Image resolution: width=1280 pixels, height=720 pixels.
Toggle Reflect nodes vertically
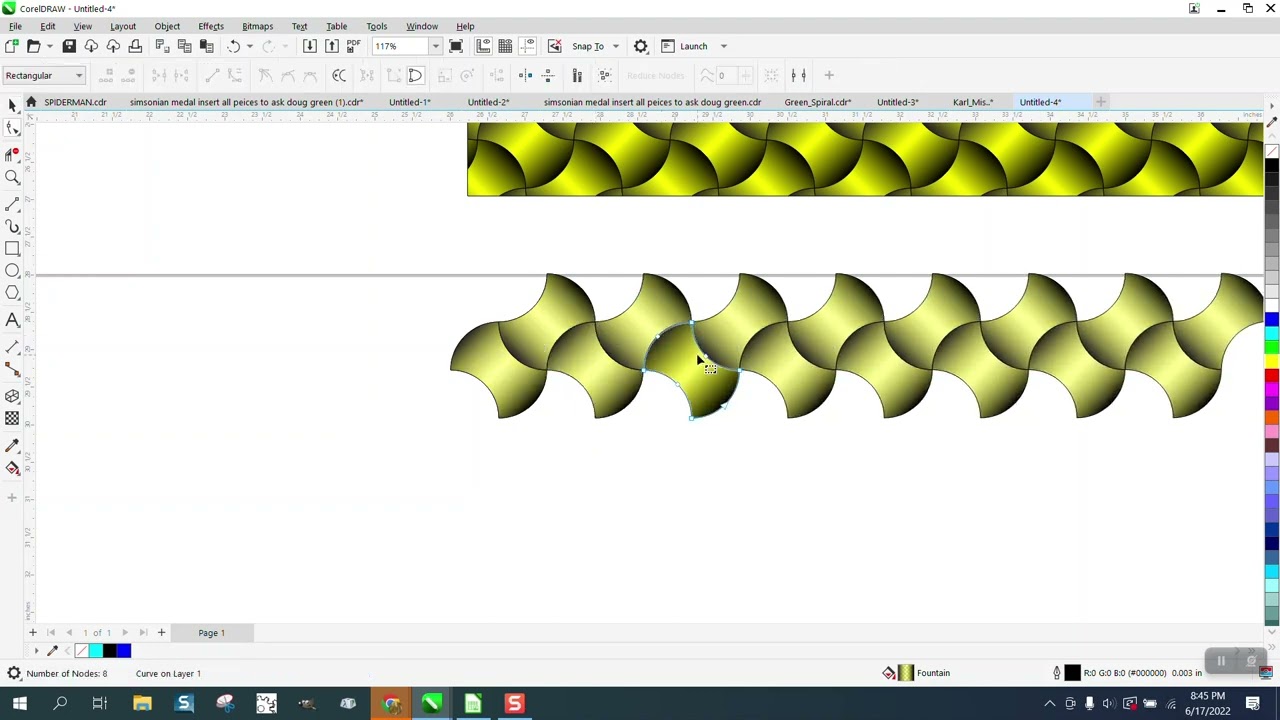click(547, 75)
